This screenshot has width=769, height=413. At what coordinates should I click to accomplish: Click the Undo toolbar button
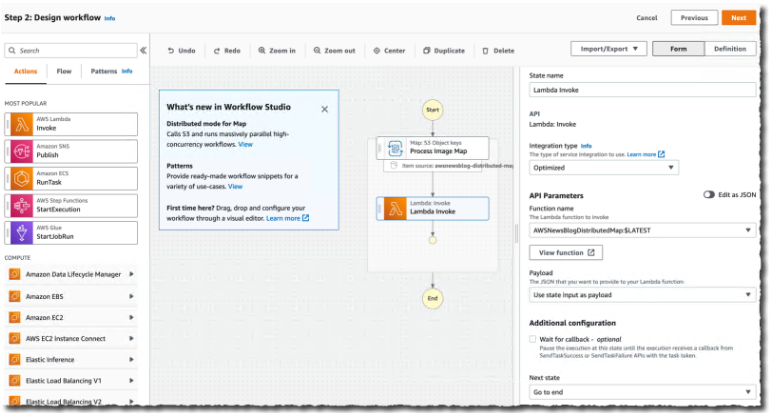coord(181,50)
